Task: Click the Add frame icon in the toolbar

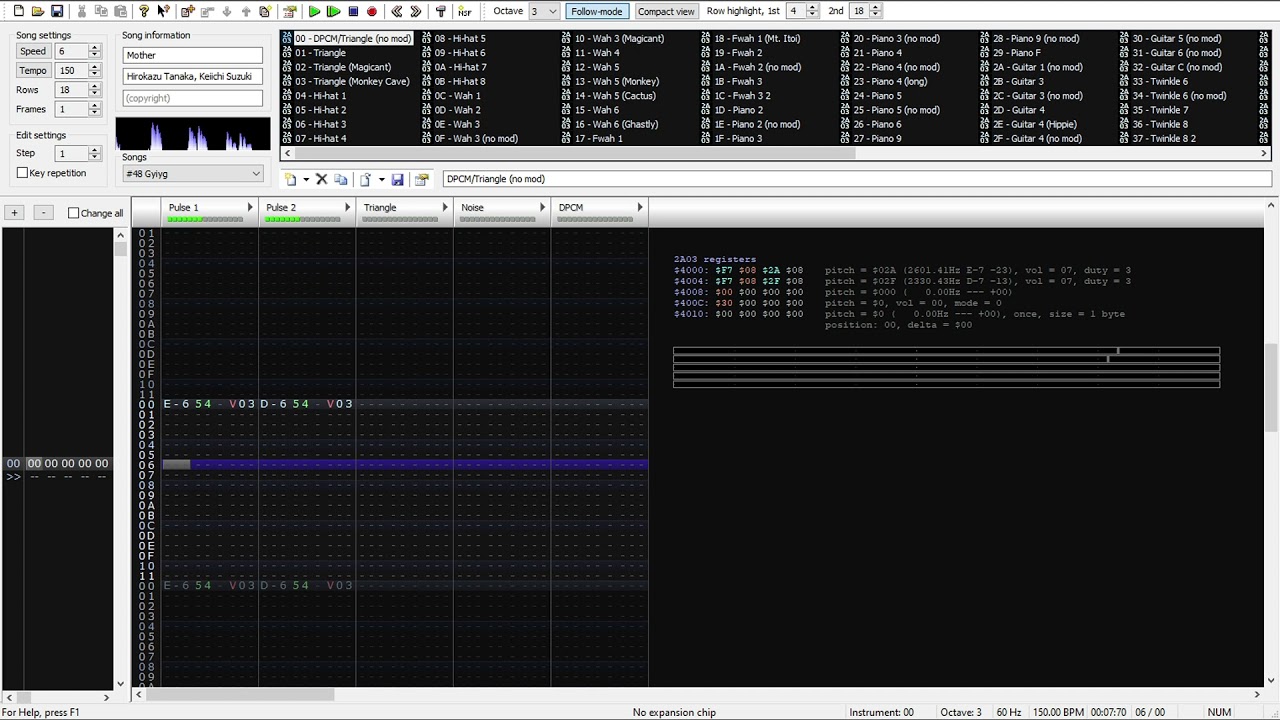Action: point(187,11)
